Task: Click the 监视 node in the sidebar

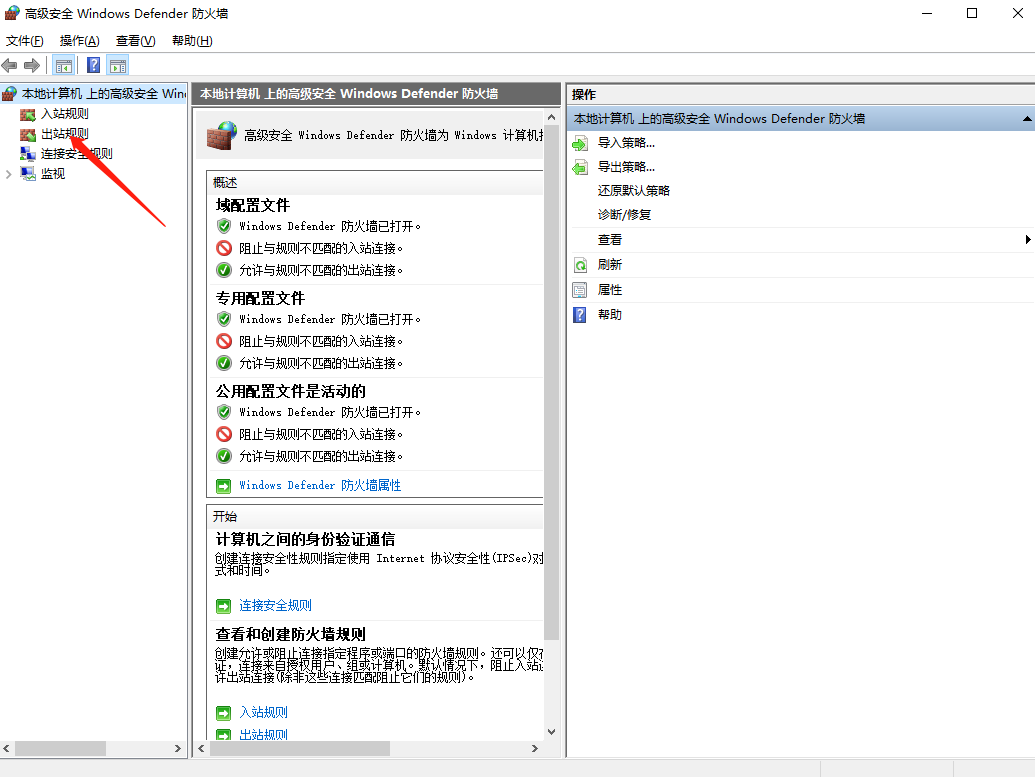Action: 50,173
